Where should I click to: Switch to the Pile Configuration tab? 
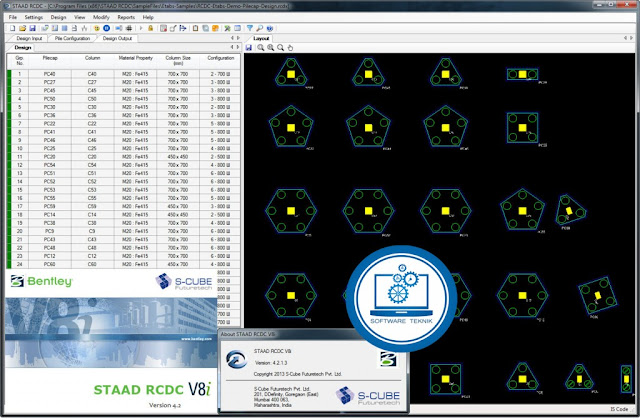(x=72, y=38)
